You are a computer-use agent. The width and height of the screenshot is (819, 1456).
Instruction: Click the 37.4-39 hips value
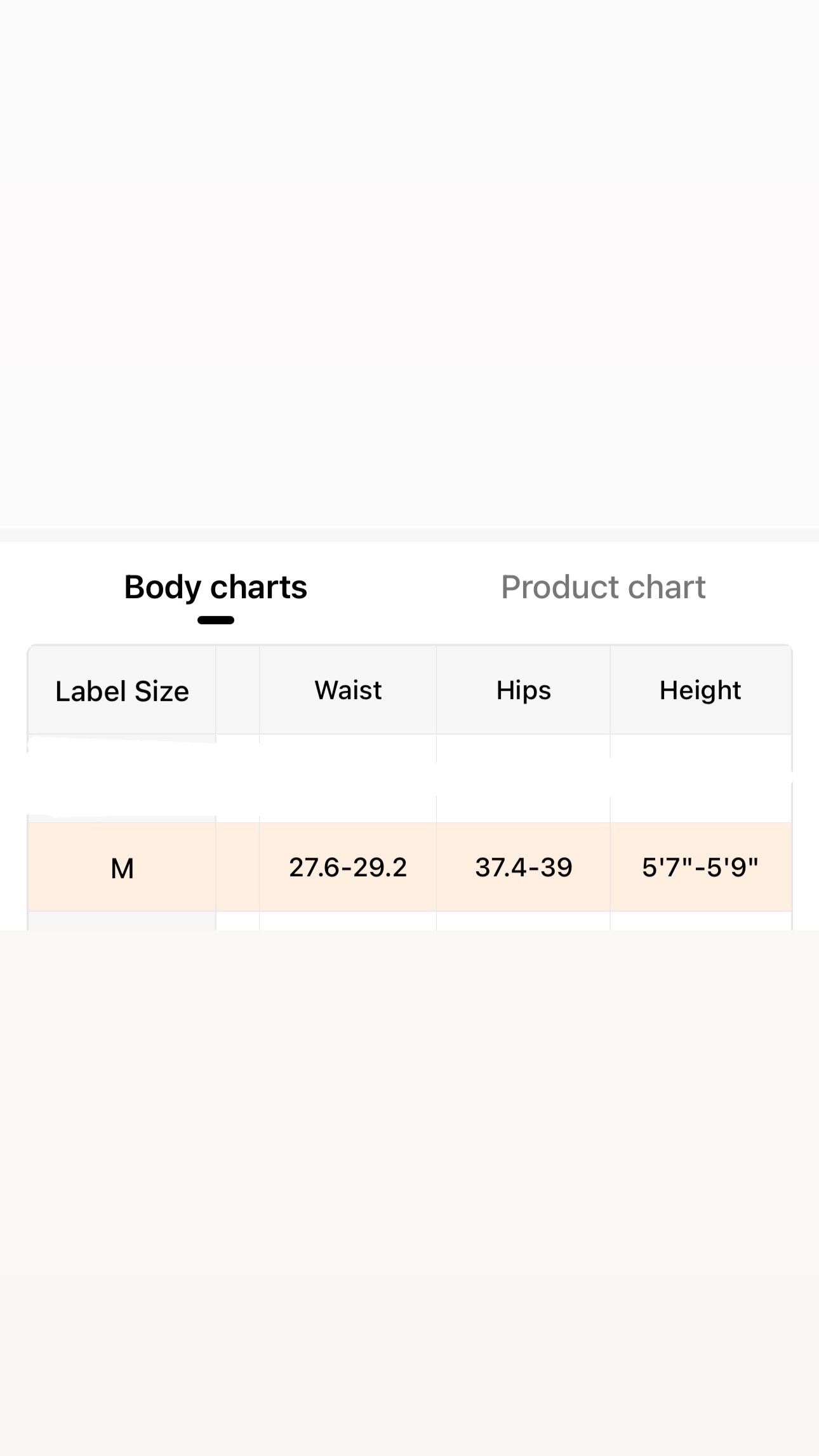pos(523,867)
